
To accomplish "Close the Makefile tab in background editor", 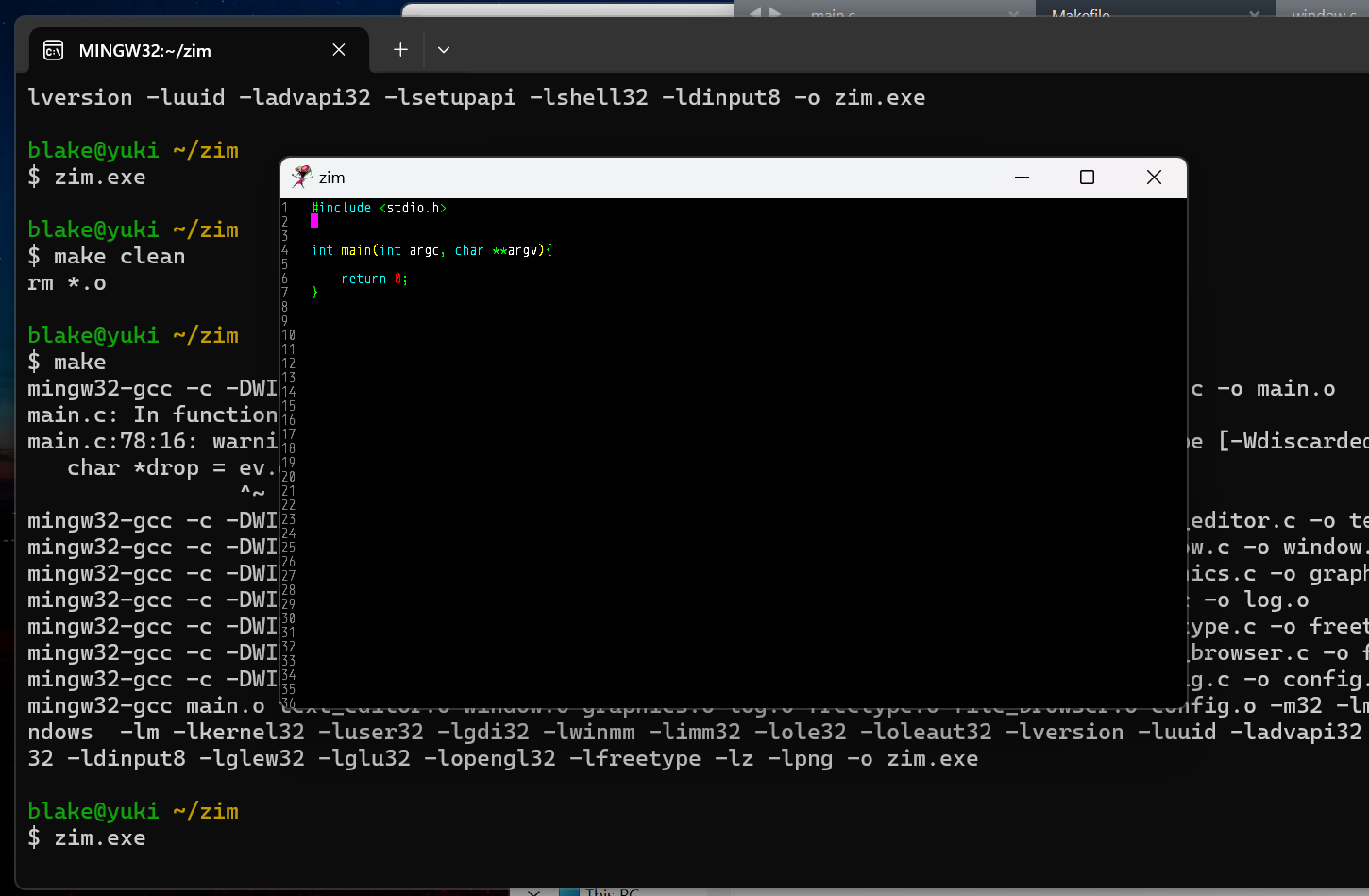I will pos(1254,13).
